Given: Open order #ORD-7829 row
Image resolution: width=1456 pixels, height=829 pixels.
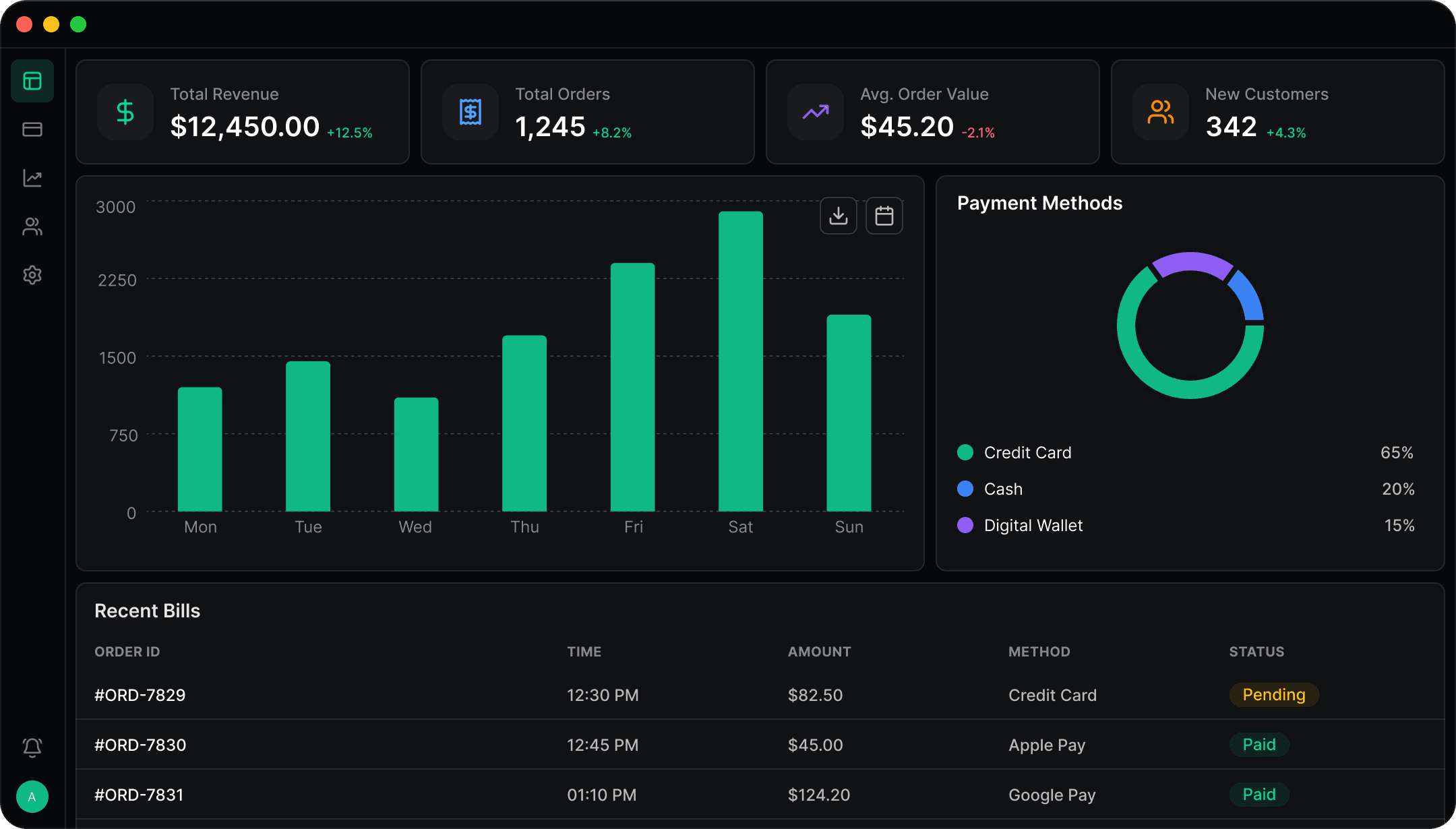Looking at the screenshot, I should pos(760,695).
